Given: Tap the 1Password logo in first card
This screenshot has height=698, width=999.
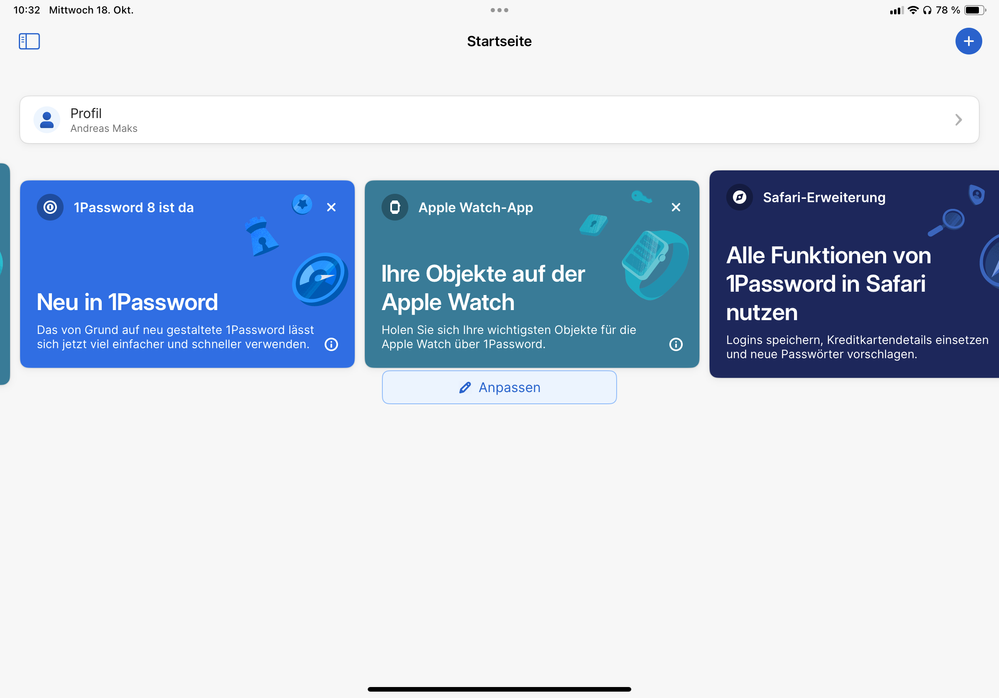Looking at the screenshot, I should click(50, 207).
